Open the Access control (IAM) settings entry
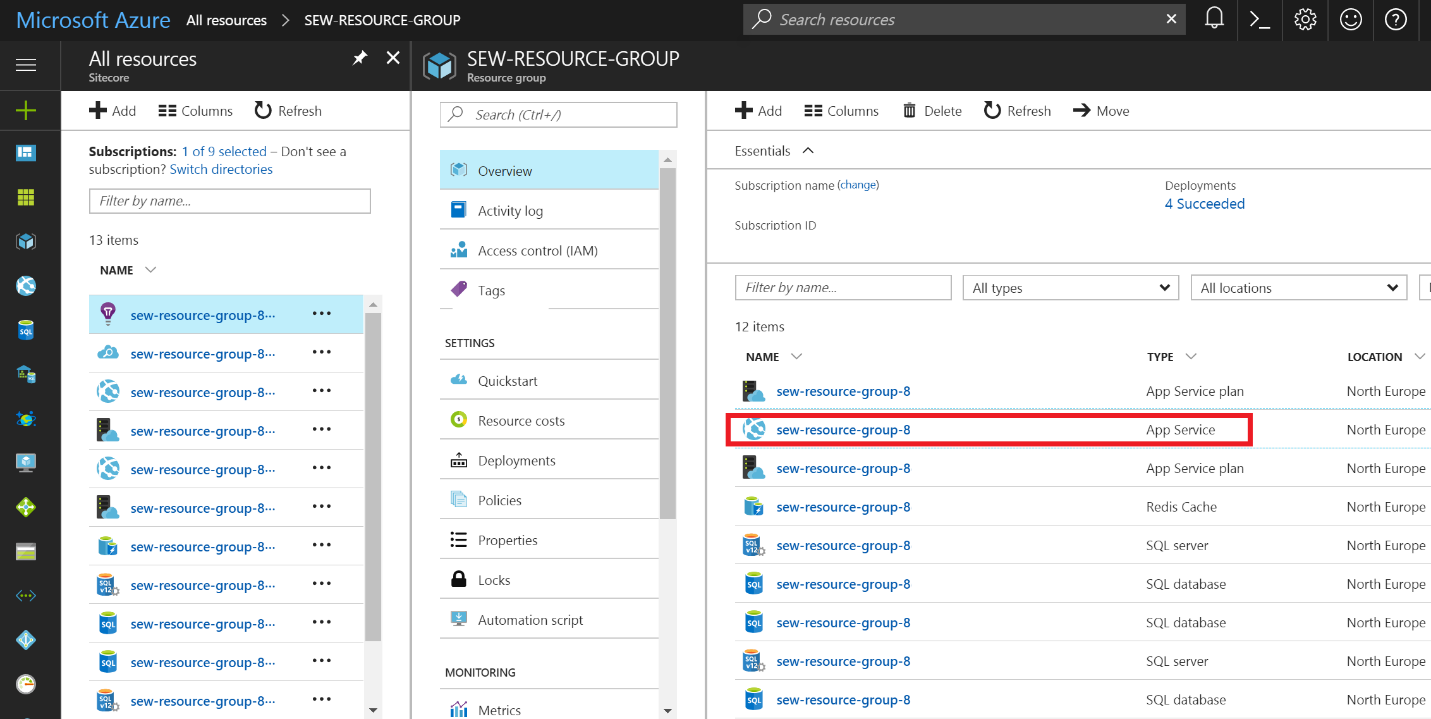 point(537,250)
